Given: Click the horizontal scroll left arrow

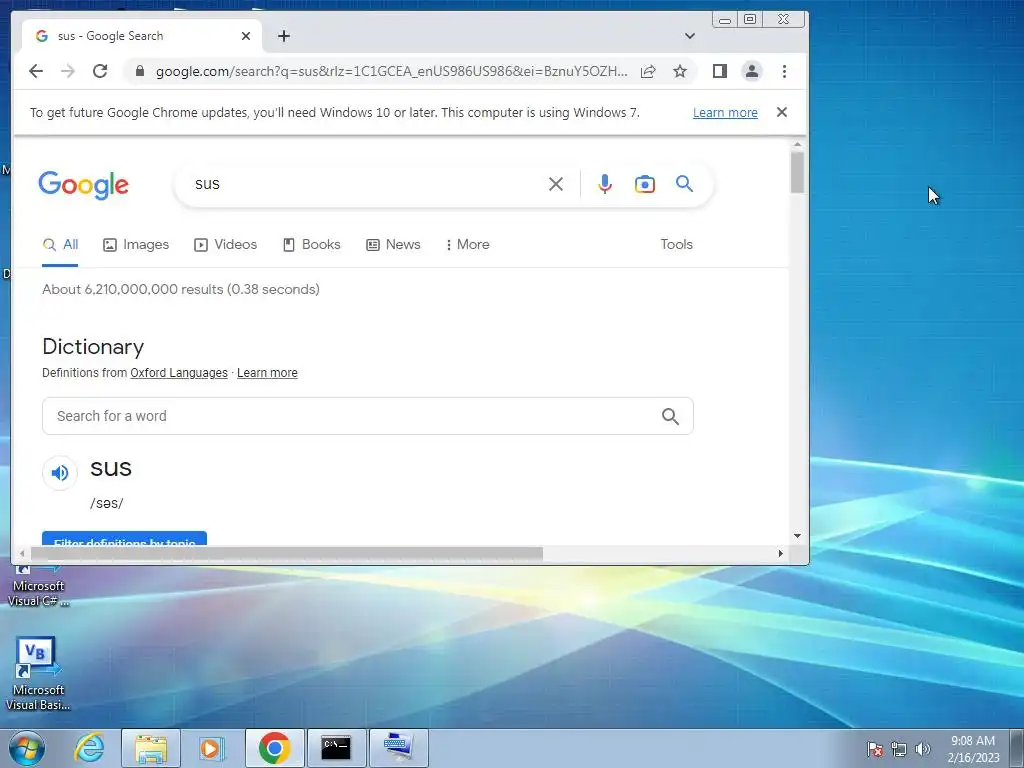Looking at the screenshot, I should [x=22, y=554].
